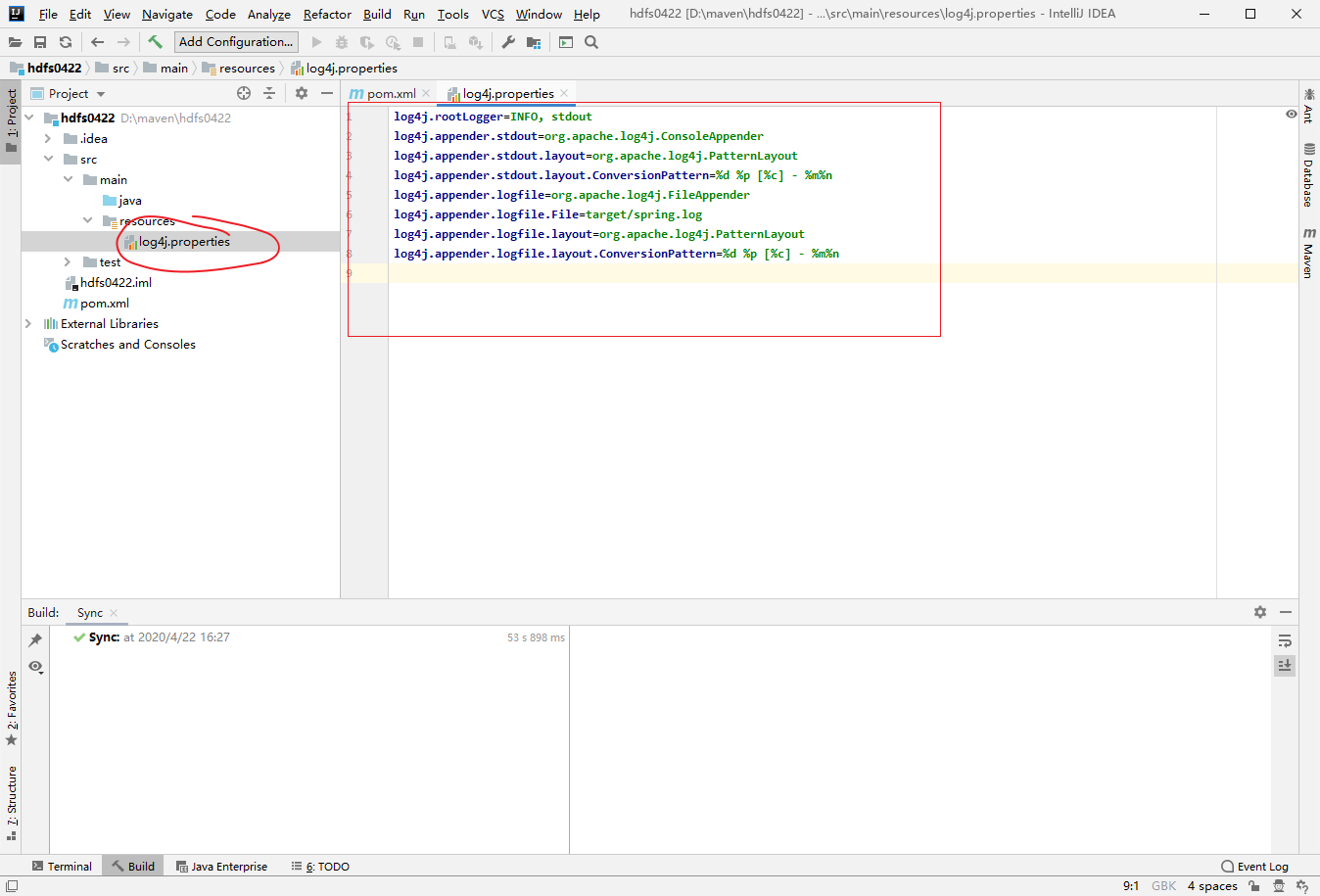Expand External Libraries node

[x=28, y=323]
